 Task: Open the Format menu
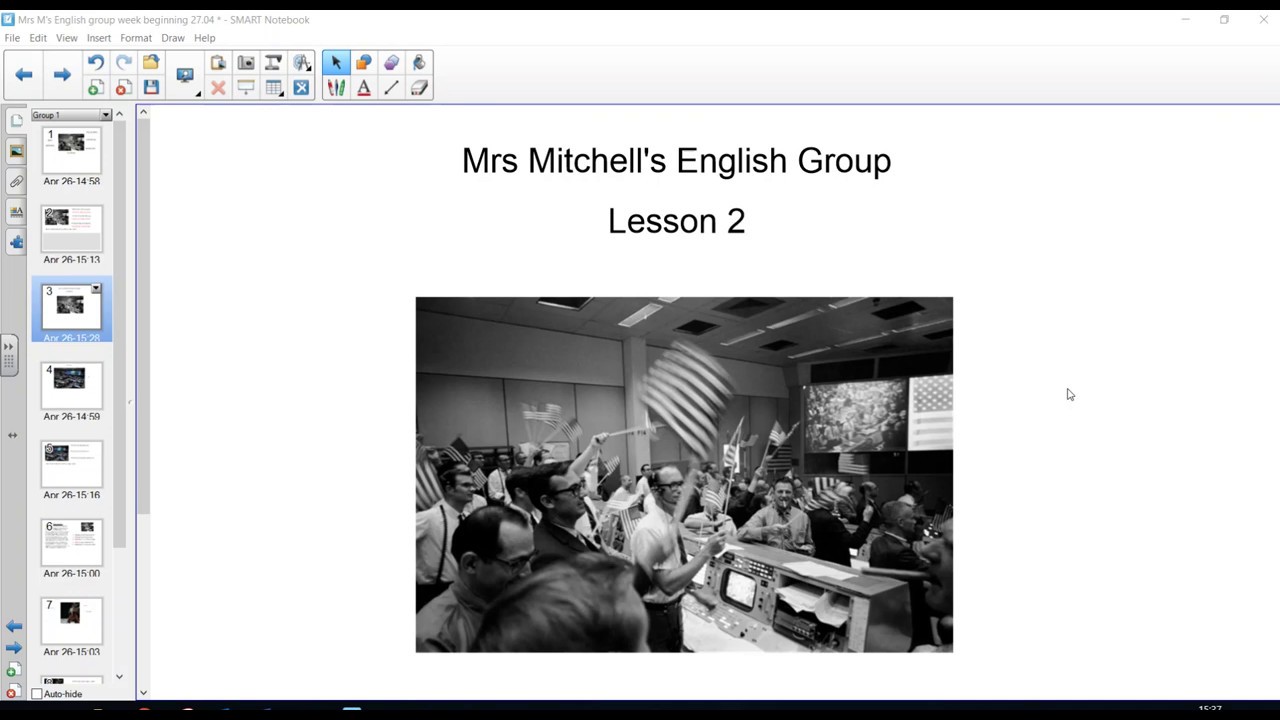click(136, 38)
